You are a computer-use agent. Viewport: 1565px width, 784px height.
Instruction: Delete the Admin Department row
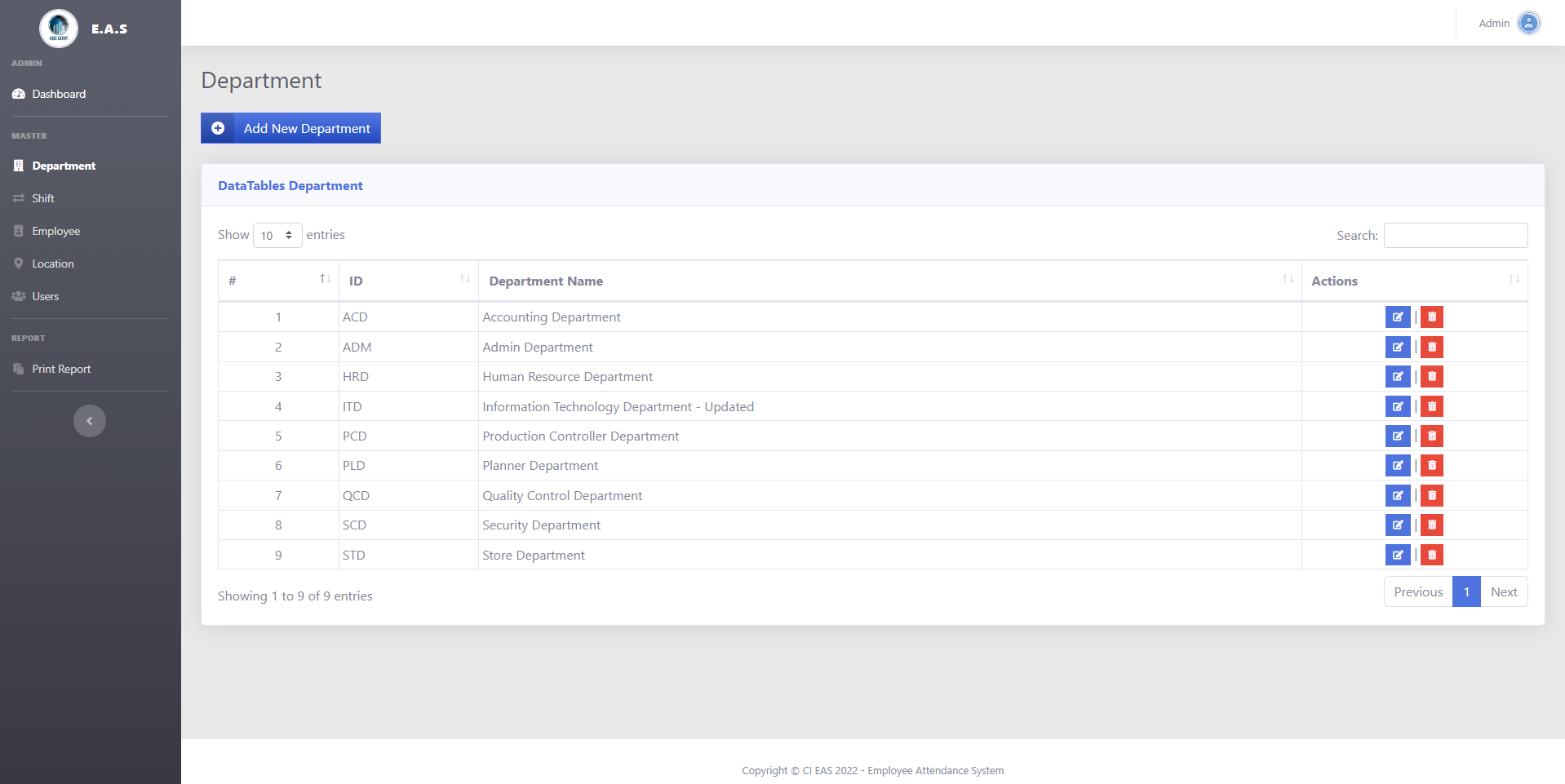[1432, 348]
